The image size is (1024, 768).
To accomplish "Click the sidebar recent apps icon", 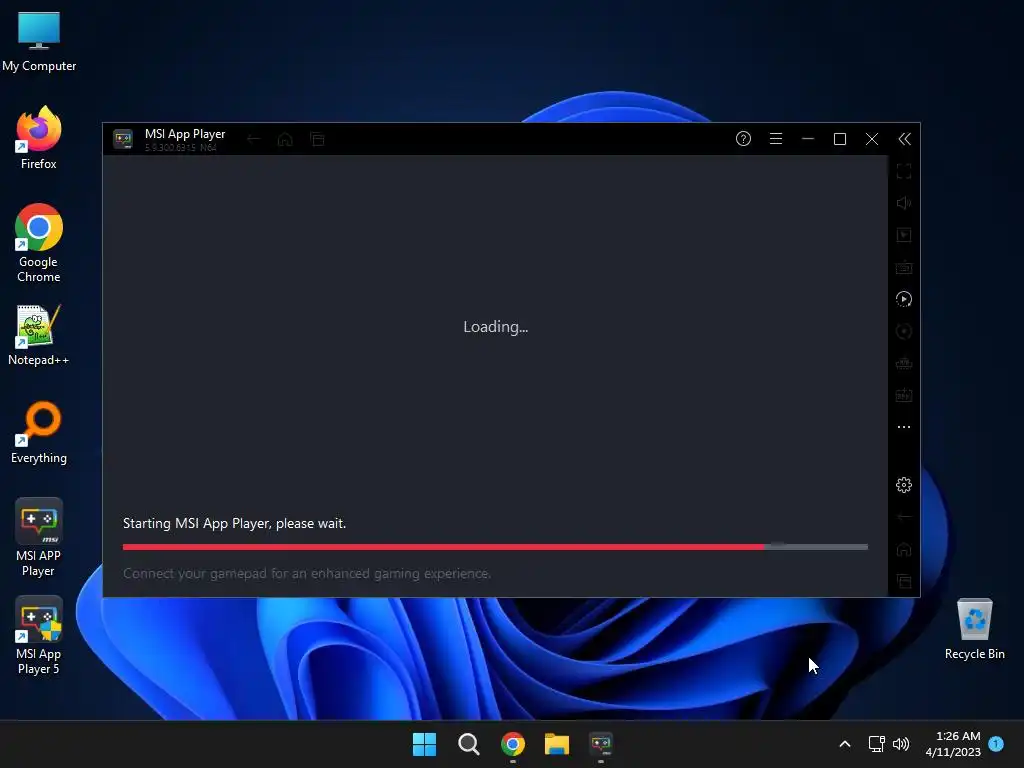I will (904, 581).
